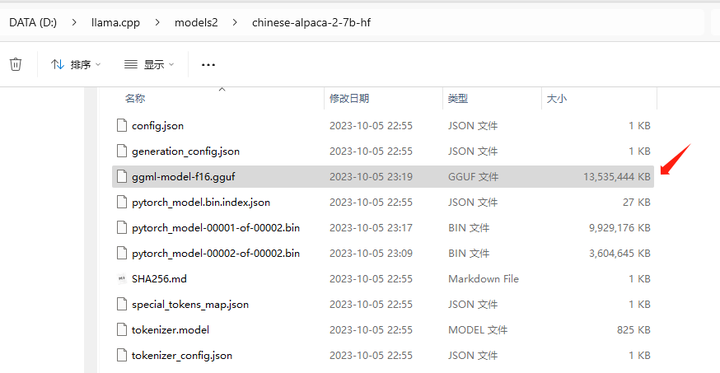Sort by 大小 column header
720x373 pixels.
pyautogui.click(x=556, y=98)
